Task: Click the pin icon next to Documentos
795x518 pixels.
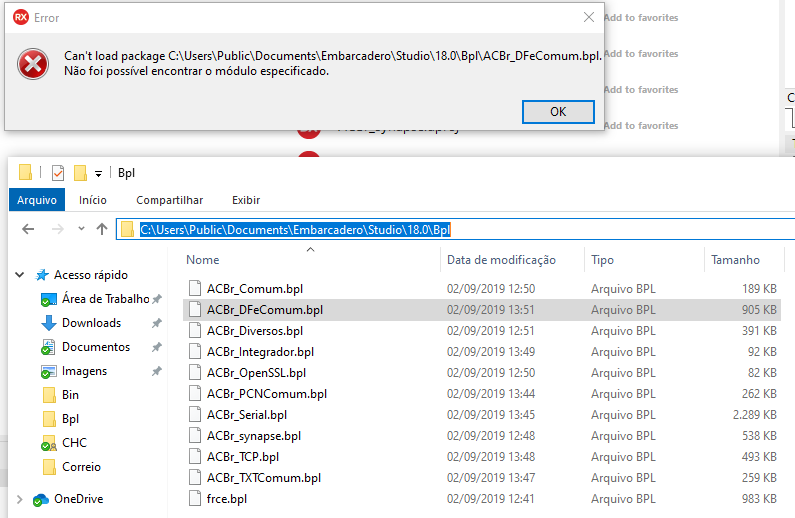Action: coord(157,347)
